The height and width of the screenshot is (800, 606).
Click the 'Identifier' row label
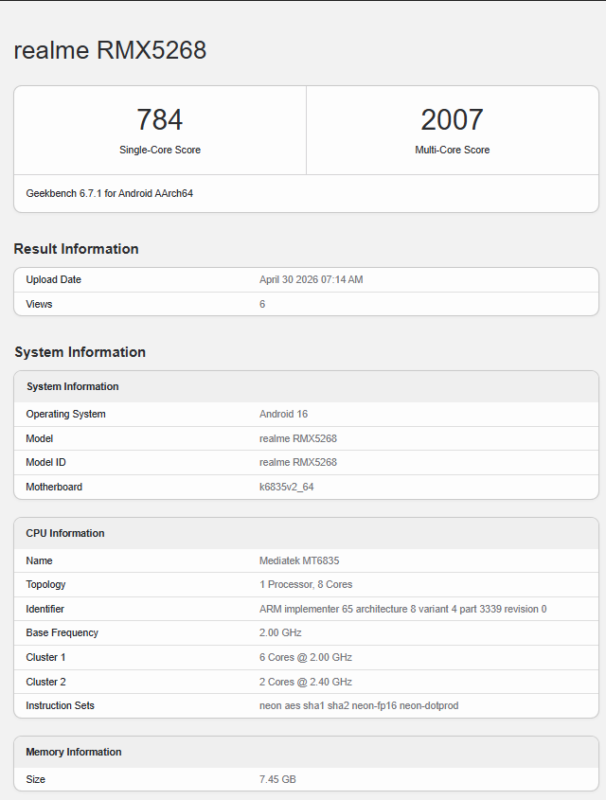coord(45,609)
